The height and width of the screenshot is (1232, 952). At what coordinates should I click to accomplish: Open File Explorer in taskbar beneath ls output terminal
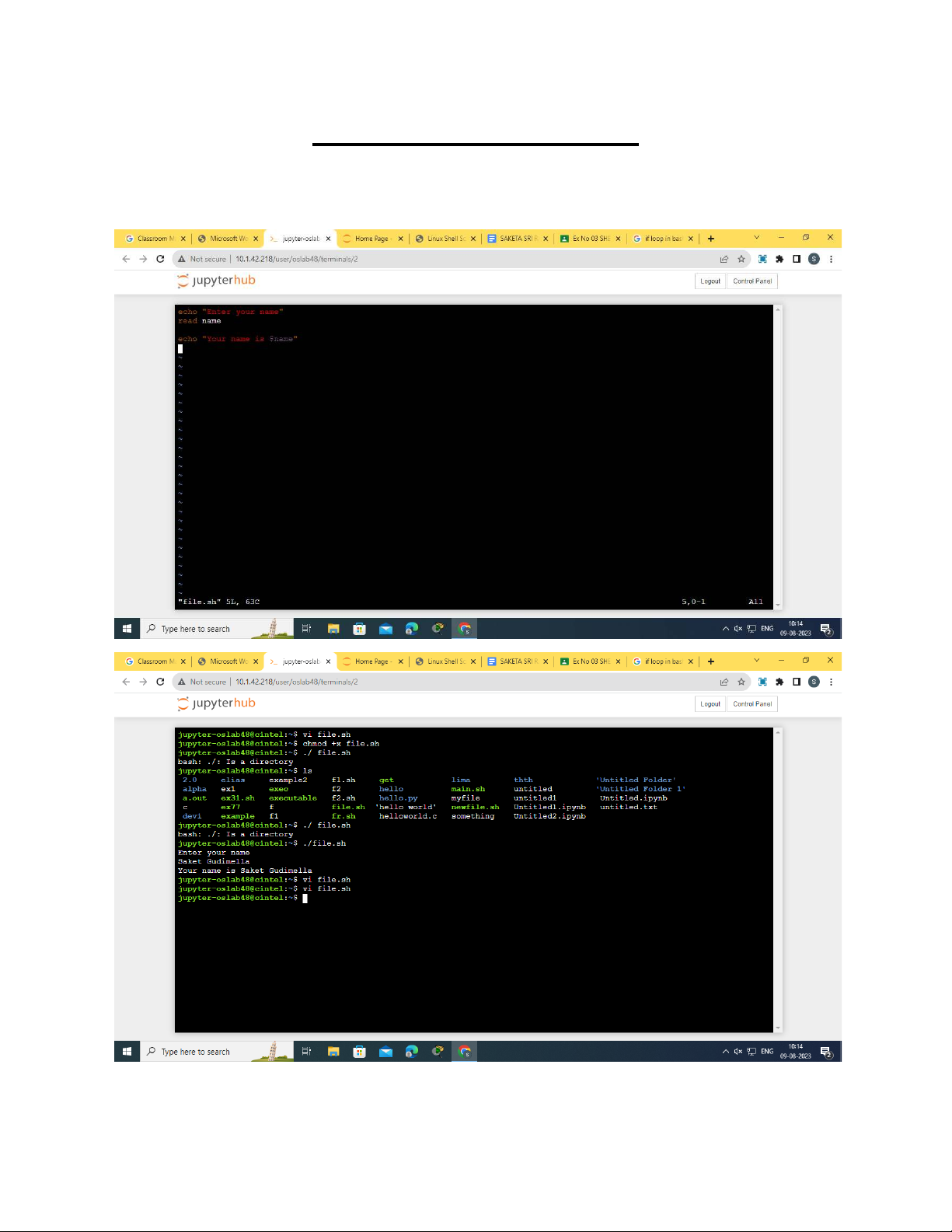click(333, 1052)
